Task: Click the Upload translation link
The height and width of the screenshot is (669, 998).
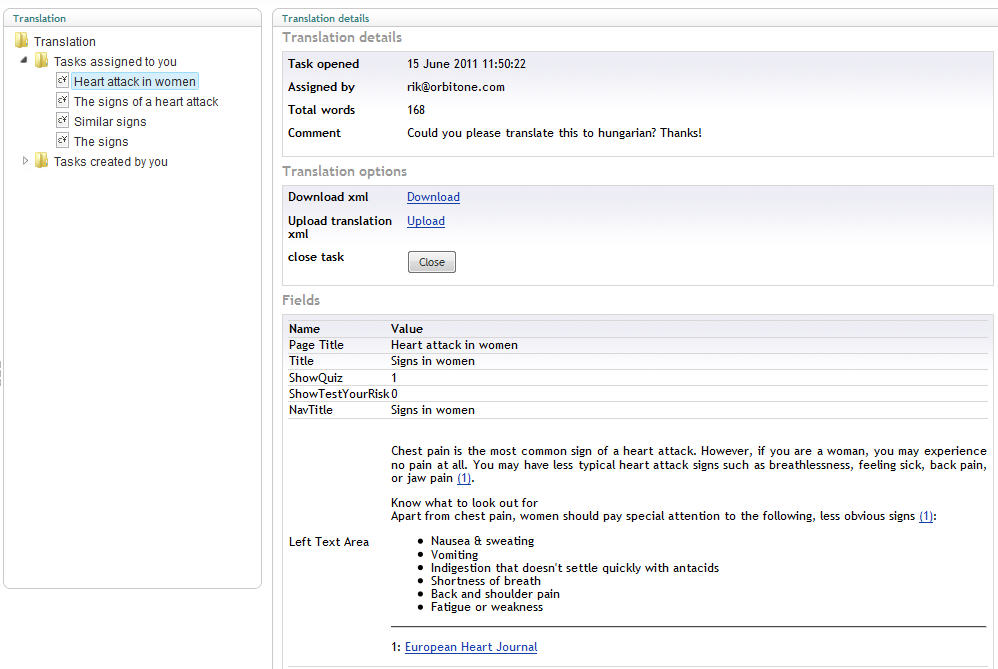Action: coord(425,221)
